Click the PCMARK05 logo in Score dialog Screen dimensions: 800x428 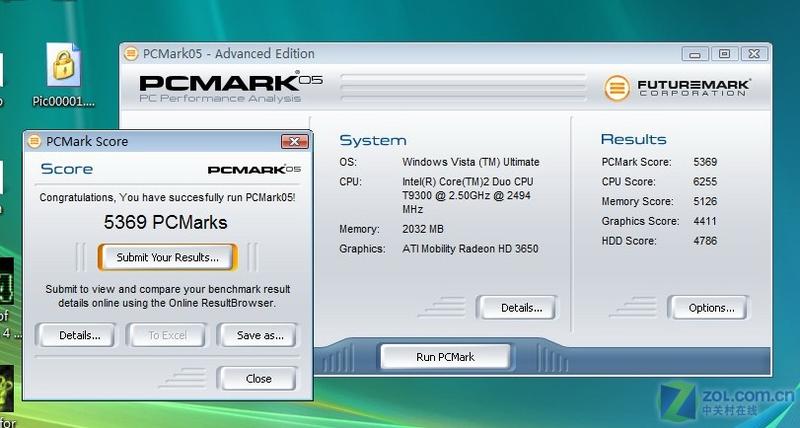(254, 170)
